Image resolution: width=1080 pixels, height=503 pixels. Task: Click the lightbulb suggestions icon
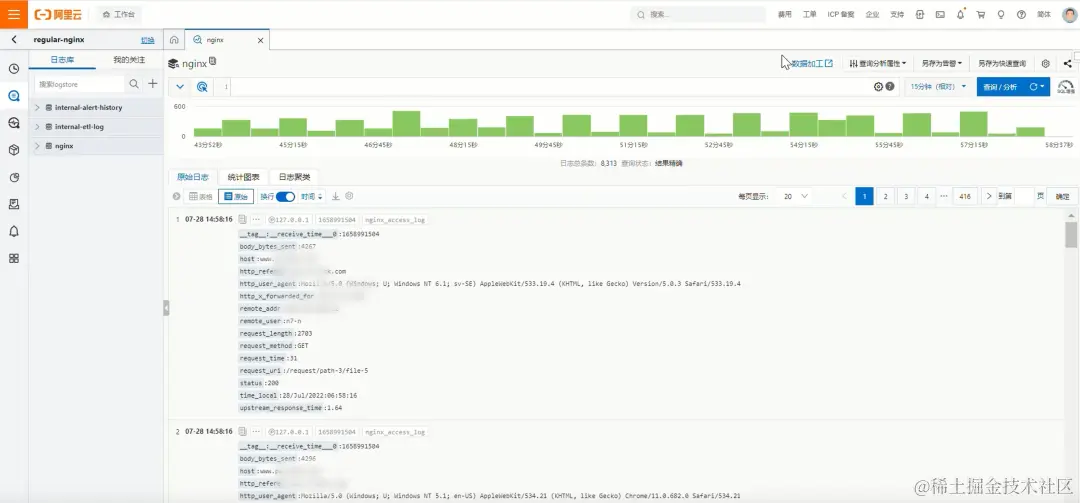[1001, 14]
